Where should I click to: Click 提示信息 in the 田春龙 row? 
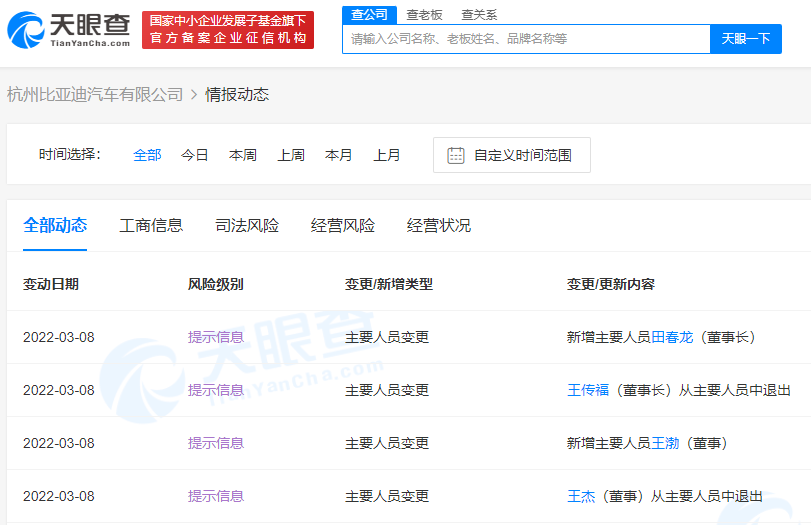[x=216, y=337]
